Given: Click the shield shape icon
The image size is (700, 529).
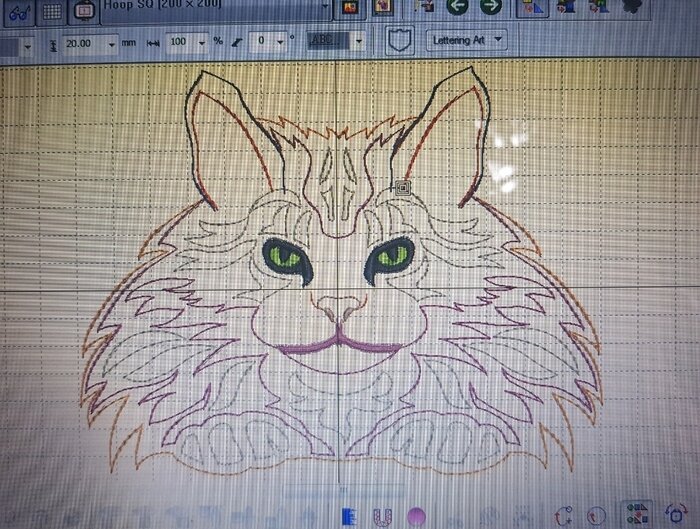Looking at the screenshot, I should [x=400, y=41].
